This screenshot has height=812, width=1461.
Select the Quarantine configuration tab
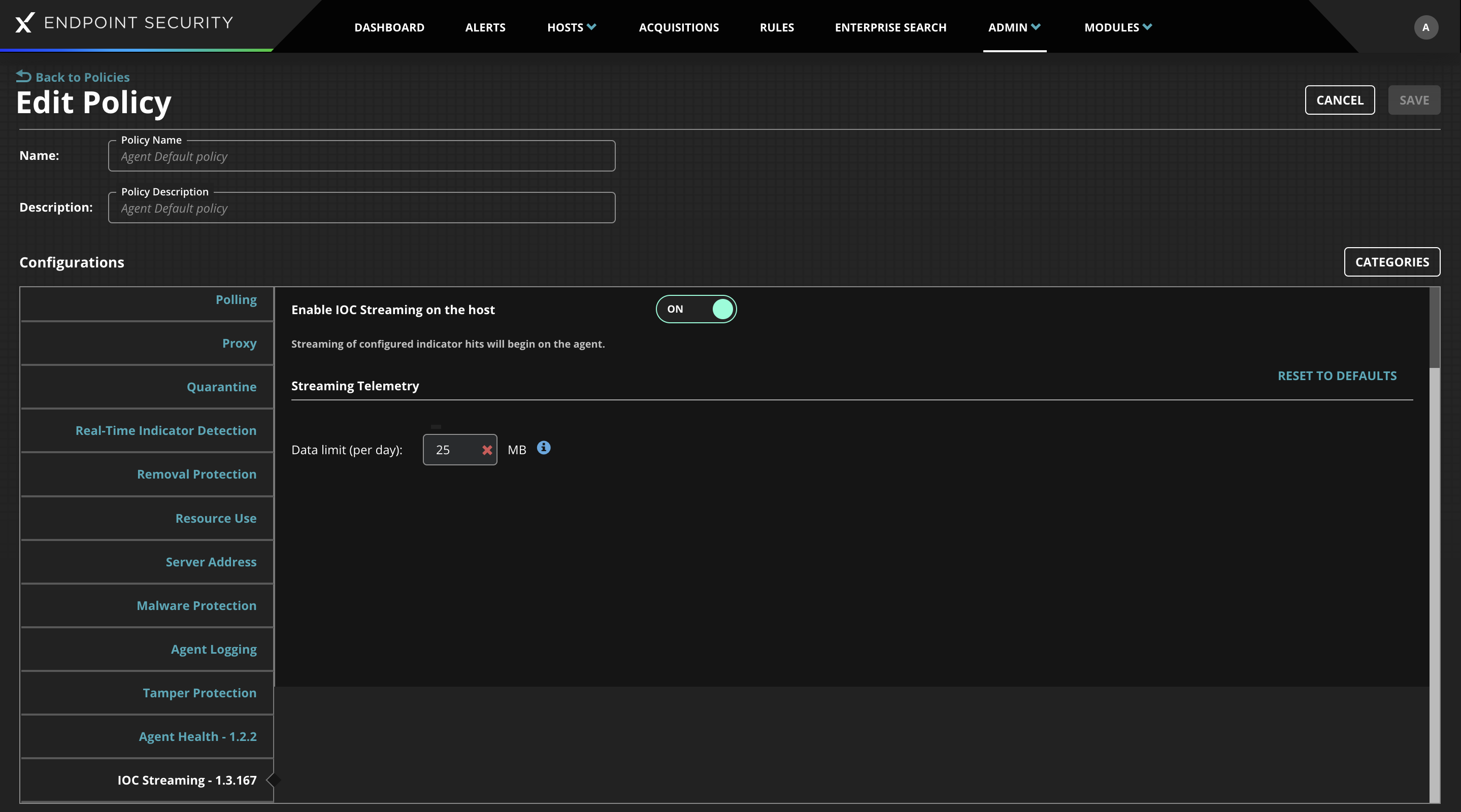tap(147, 387)
